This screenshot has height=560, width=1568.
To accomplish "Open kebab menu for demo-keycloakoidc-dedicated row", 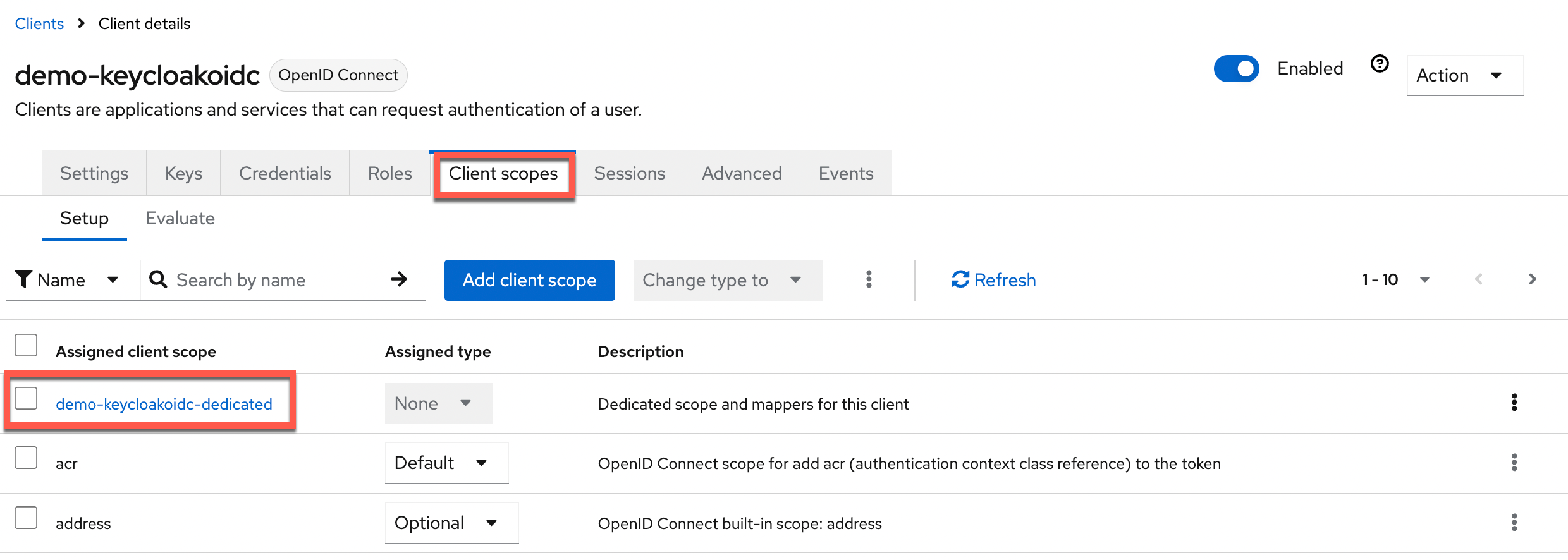I will (x=1514, y=403).
